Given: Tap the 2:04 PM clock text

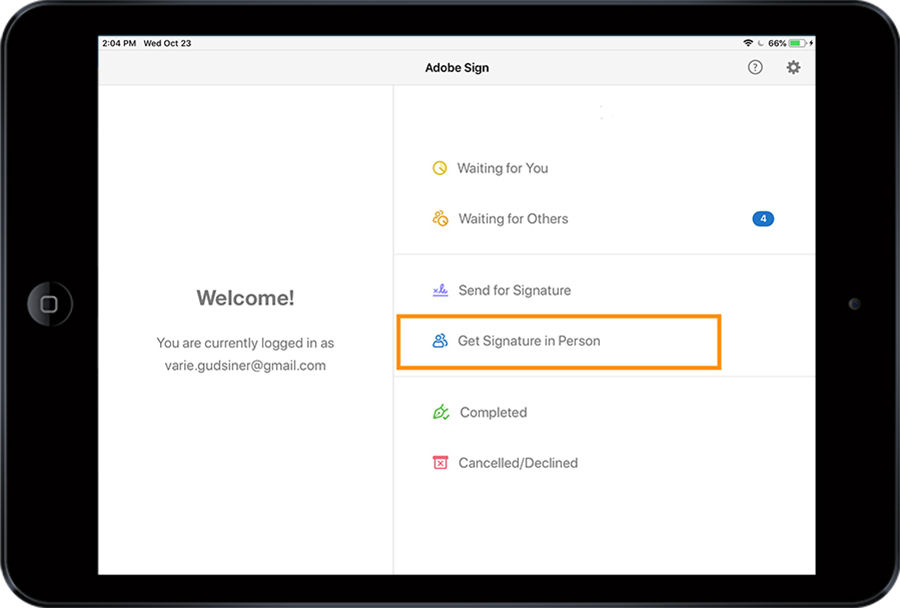Looking at the screenshot, I should click(119, 43).
